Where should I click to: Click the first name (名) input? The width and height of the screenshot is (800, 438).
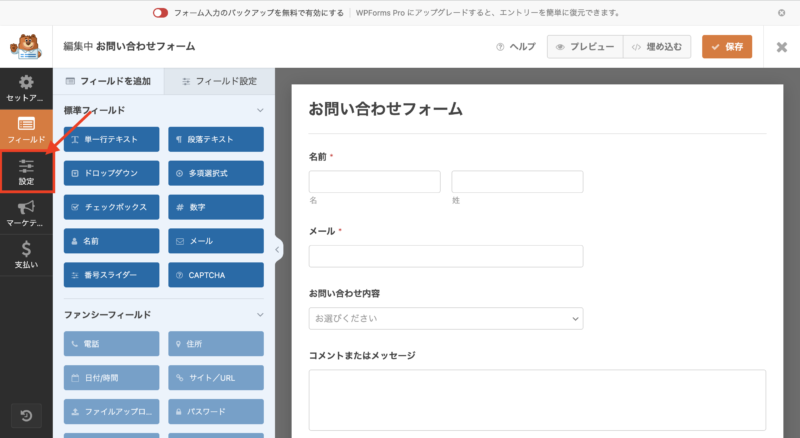tap(374, 182)
